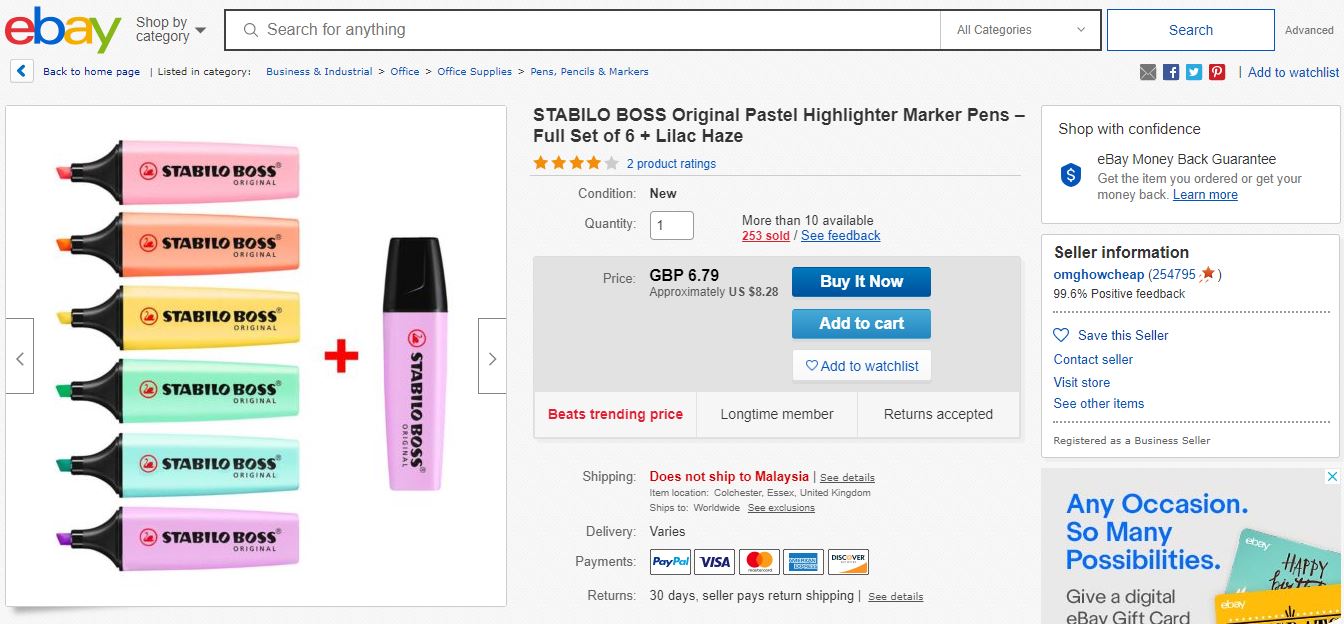Go to Business & Industrial breadcrumb
Screen dimensions: 1344x624
pyautogui.click(x=319, y=72)
